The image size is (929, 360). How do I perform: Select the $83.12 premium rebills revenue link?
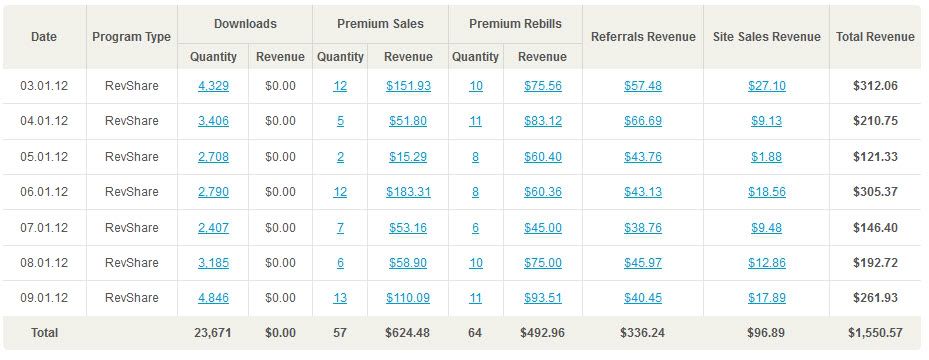(x=543, y=121)
